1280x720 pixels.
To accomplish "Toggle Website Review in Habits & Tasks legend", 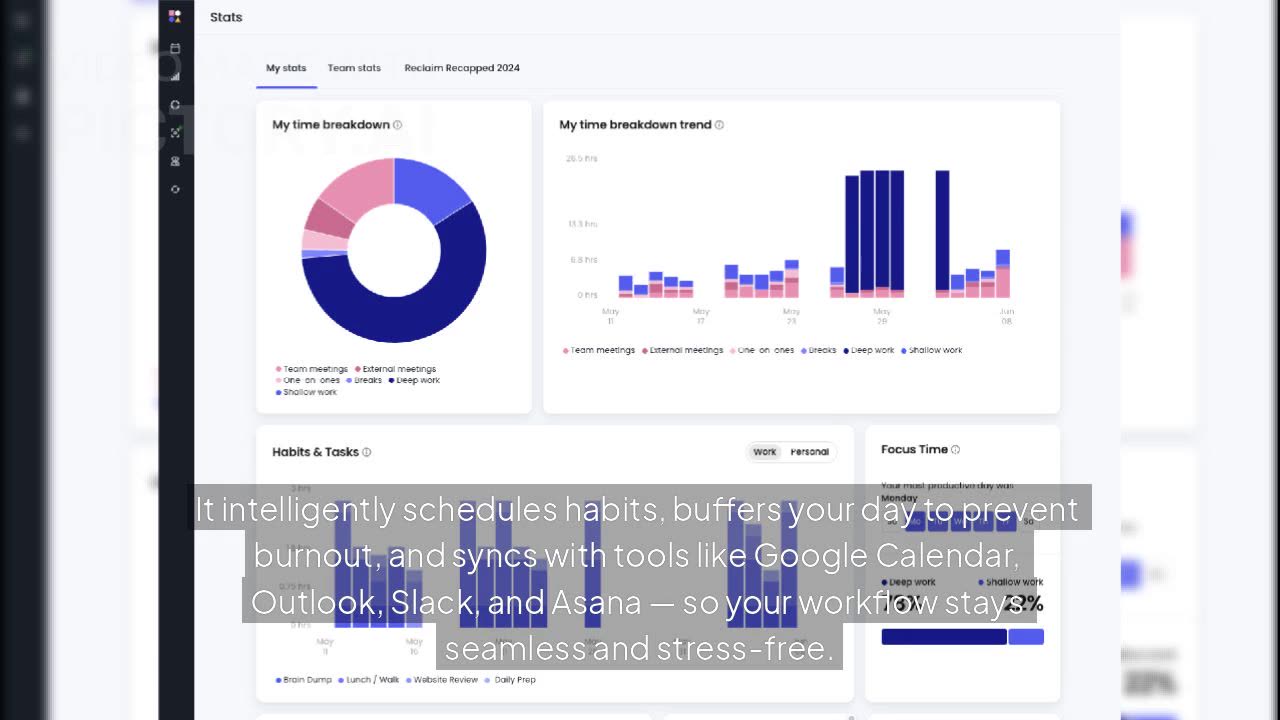I will (x=441, y=680).
